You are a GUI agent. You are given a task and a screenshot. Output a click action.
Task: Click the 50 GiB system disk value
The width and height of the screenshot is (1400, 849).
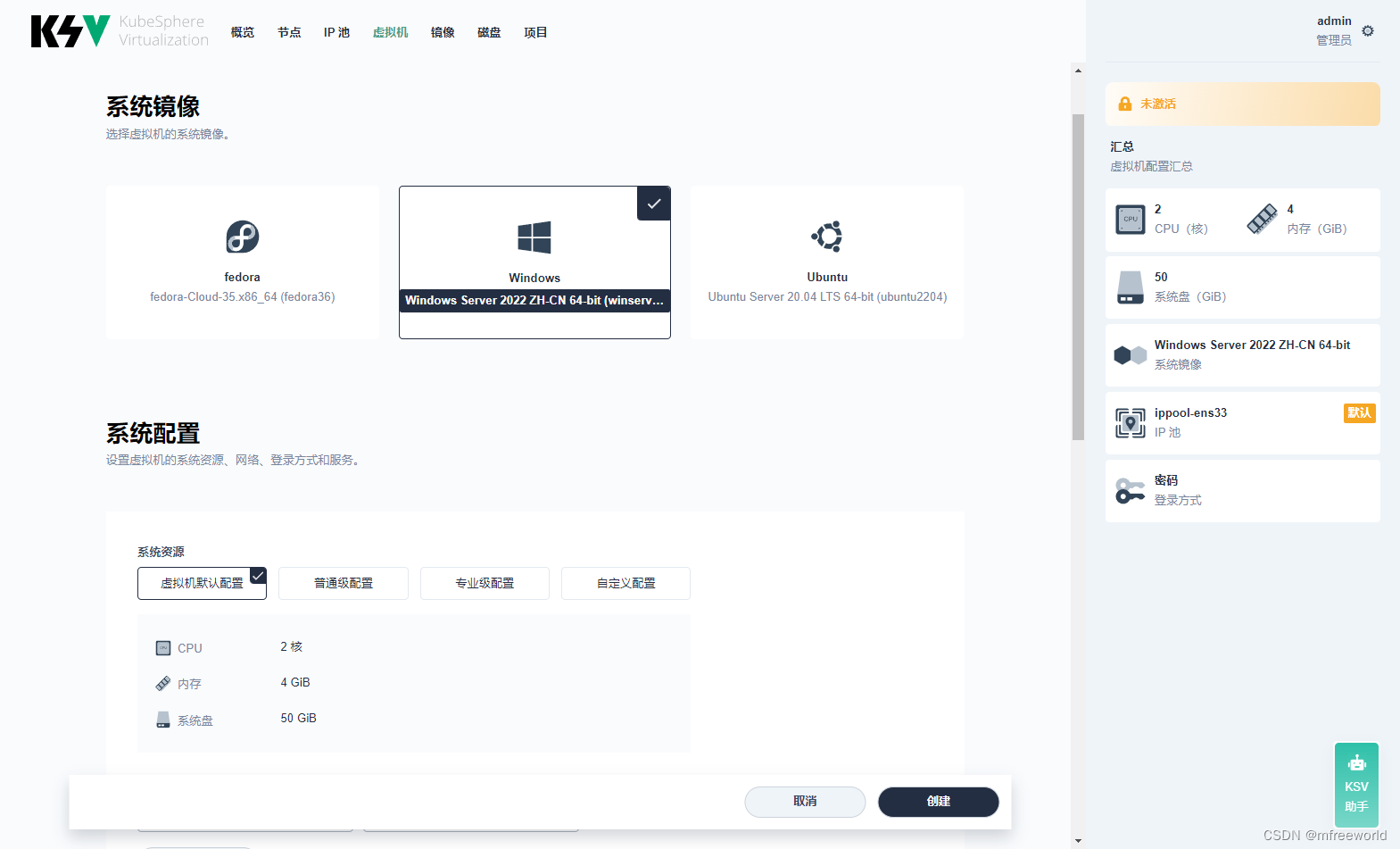tap(299, 719)
